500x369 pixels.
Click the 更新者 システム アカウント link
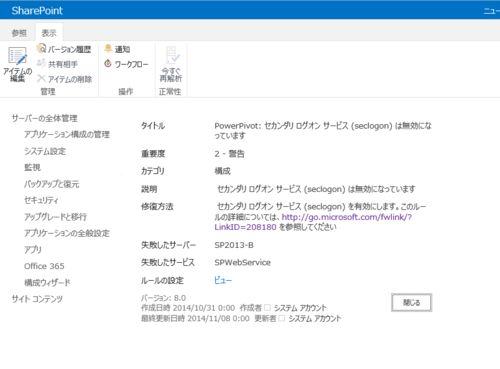tap(315, 319)
